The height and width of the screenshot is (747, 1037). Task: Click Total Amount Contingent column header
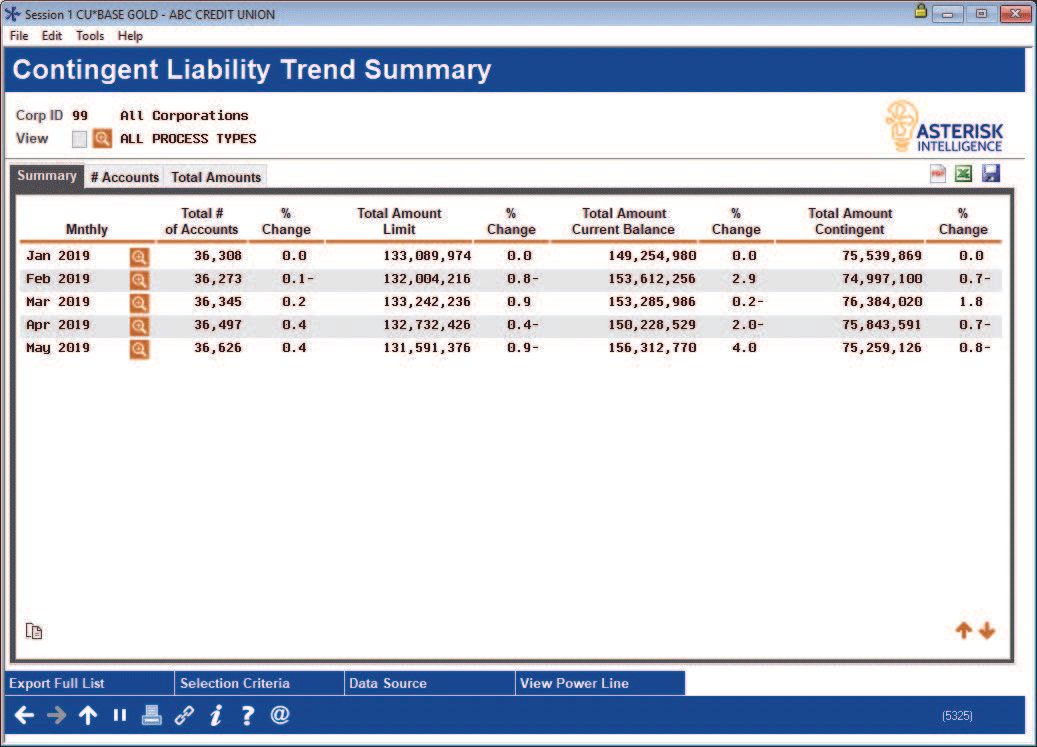coord(850,221)
